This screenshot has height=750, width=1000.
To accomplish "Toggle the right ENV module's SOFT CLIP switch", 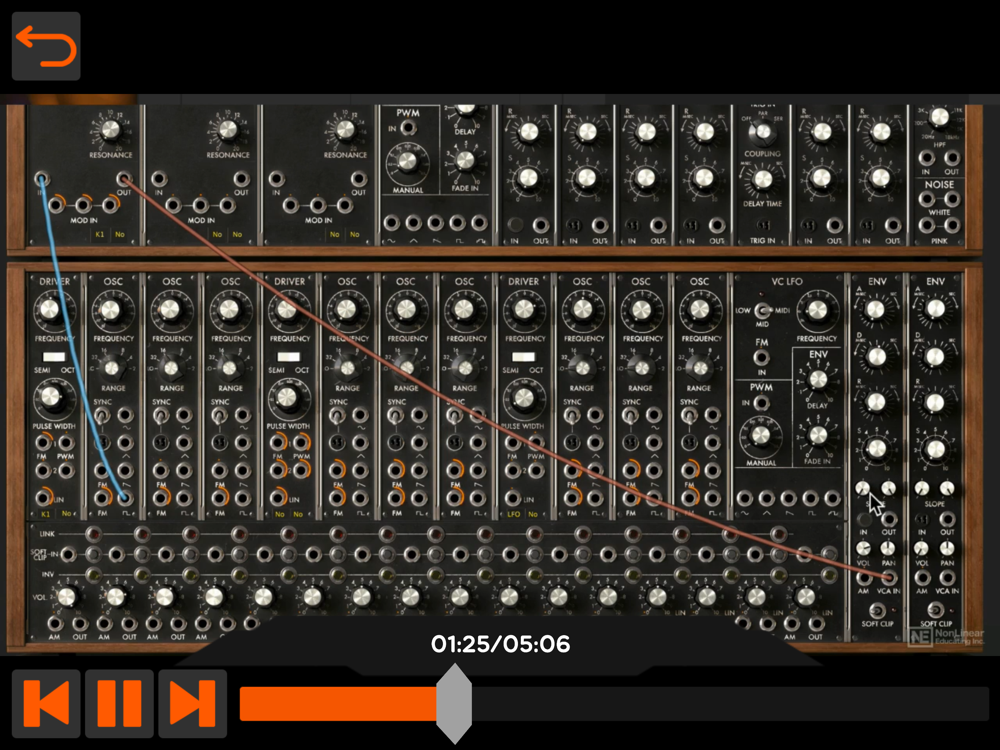I will pyautogui.click(x=936, y=610).
